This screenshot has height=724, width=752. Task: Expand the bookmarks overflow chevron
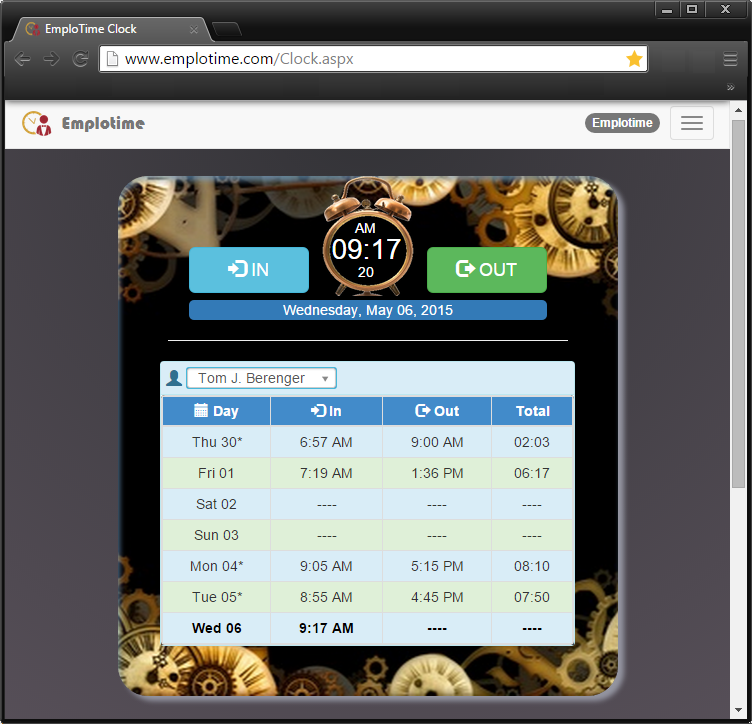tap(730, 87)
